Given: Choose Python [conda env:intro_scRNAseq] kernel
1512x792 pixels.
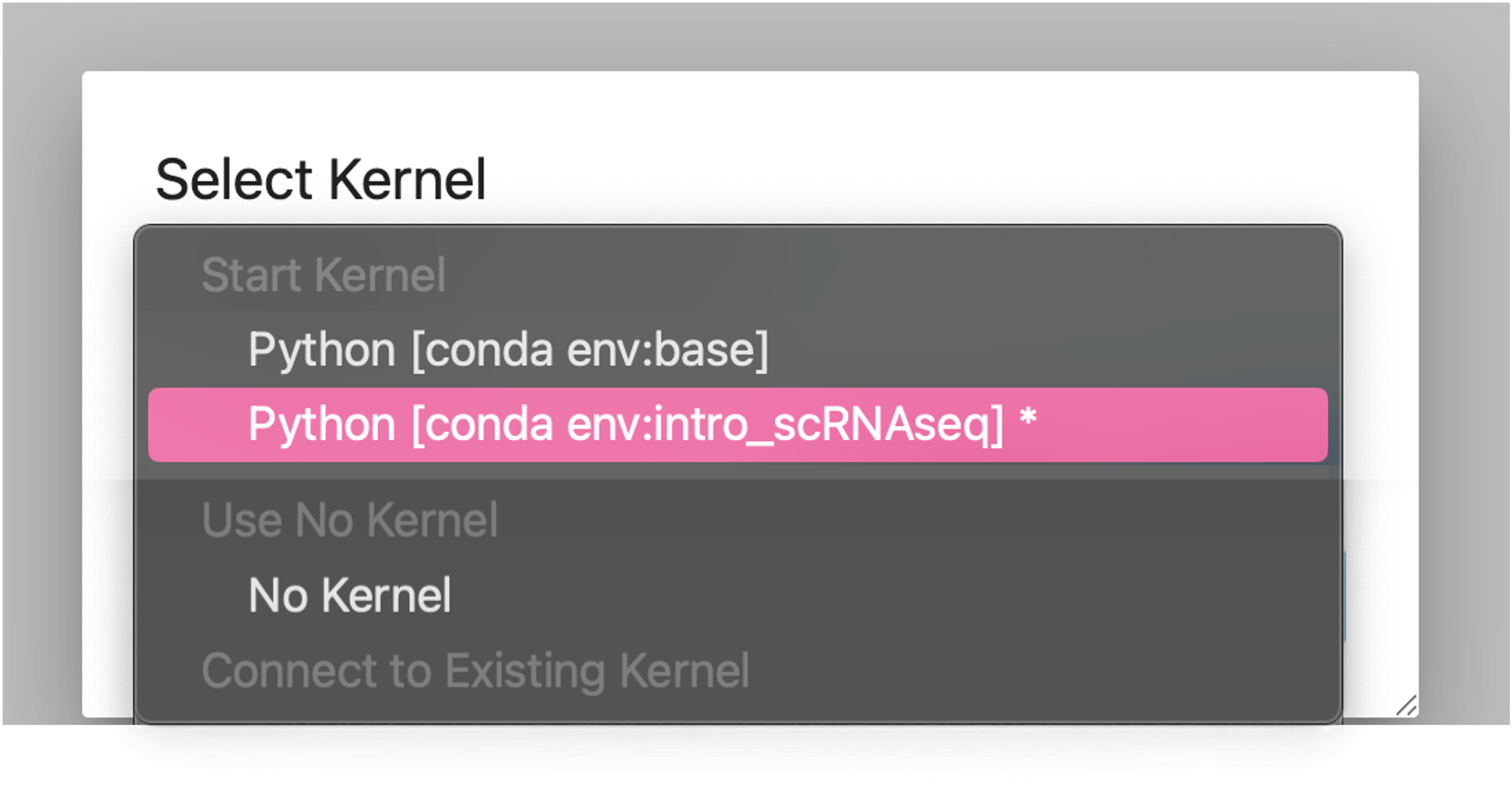Looking at the screenshot, I should click(x=737, y=425).
